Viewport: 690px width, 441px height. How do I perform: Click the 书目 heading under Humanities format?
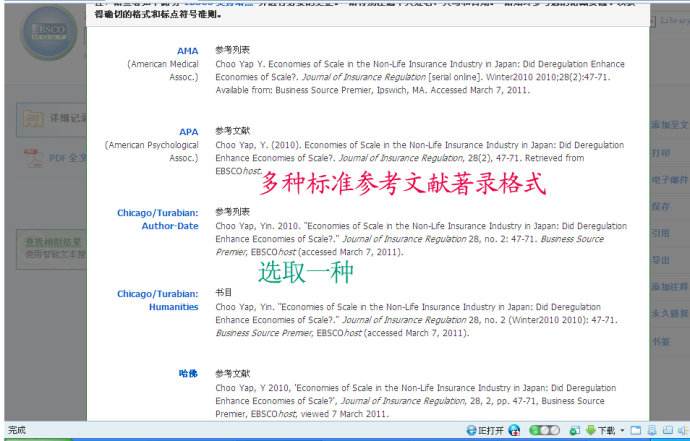pos(224,292)
